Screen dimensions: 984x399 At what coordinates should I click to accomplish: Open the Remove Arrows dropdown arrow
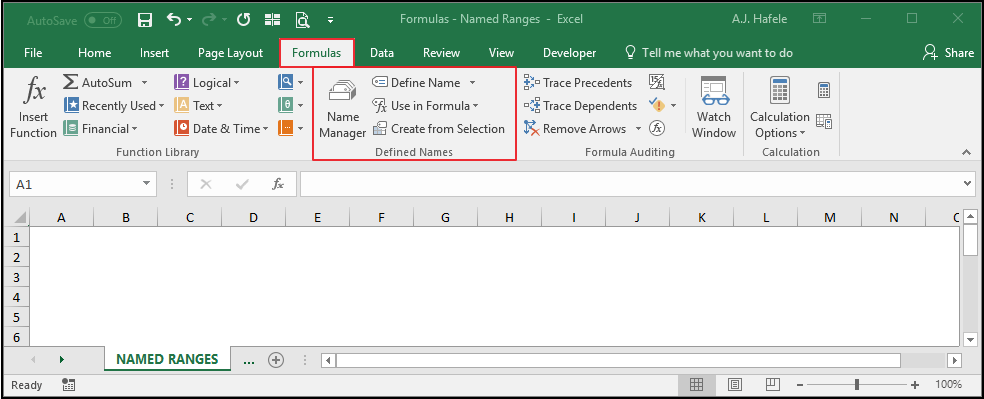(x=638, y=129)
